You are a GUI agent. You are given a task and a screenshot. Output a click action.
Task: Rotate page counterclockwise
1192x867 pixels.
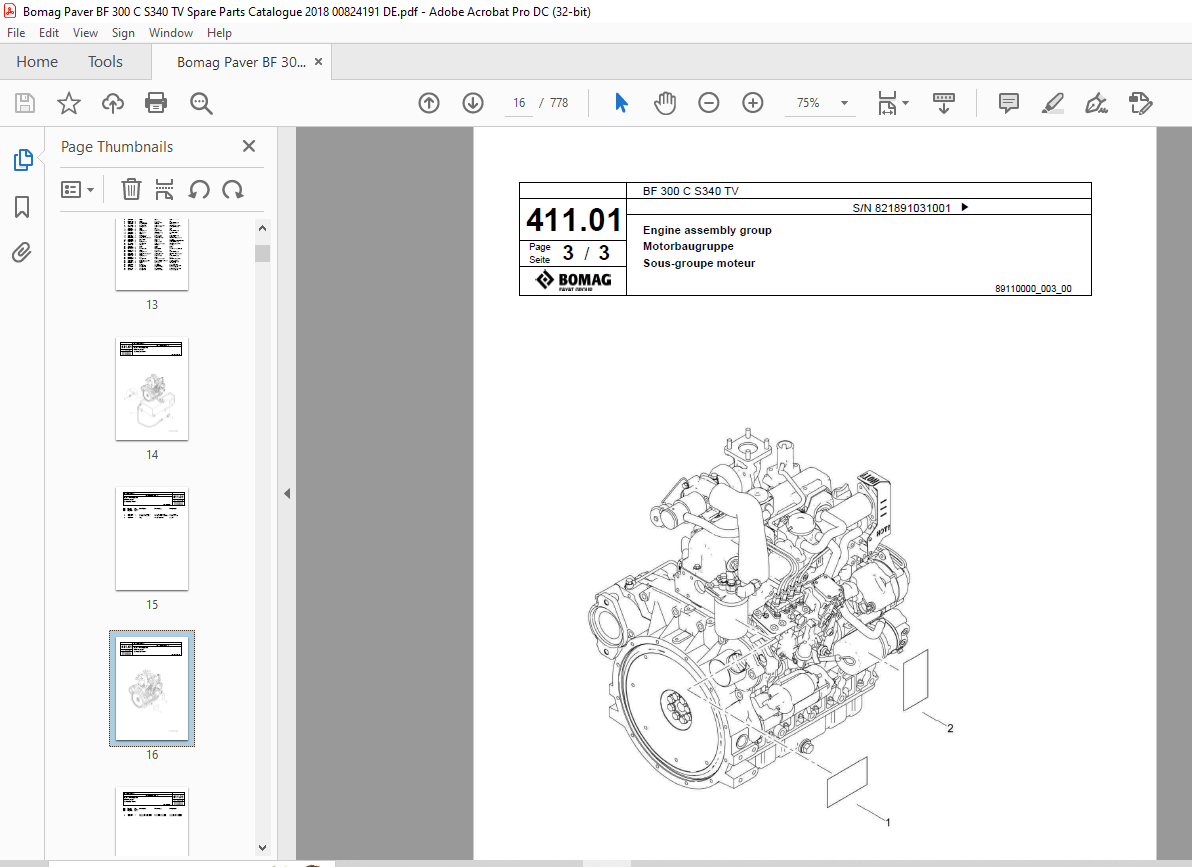(x=199, y=189)
